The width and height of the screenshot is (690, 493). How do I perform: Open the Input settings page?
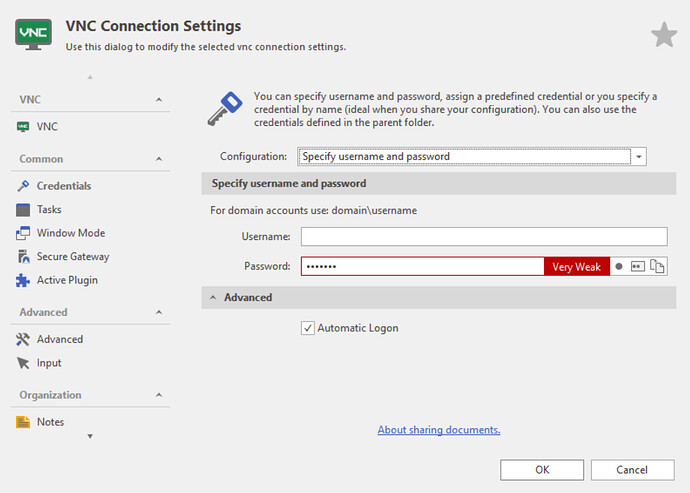point(49,363)
